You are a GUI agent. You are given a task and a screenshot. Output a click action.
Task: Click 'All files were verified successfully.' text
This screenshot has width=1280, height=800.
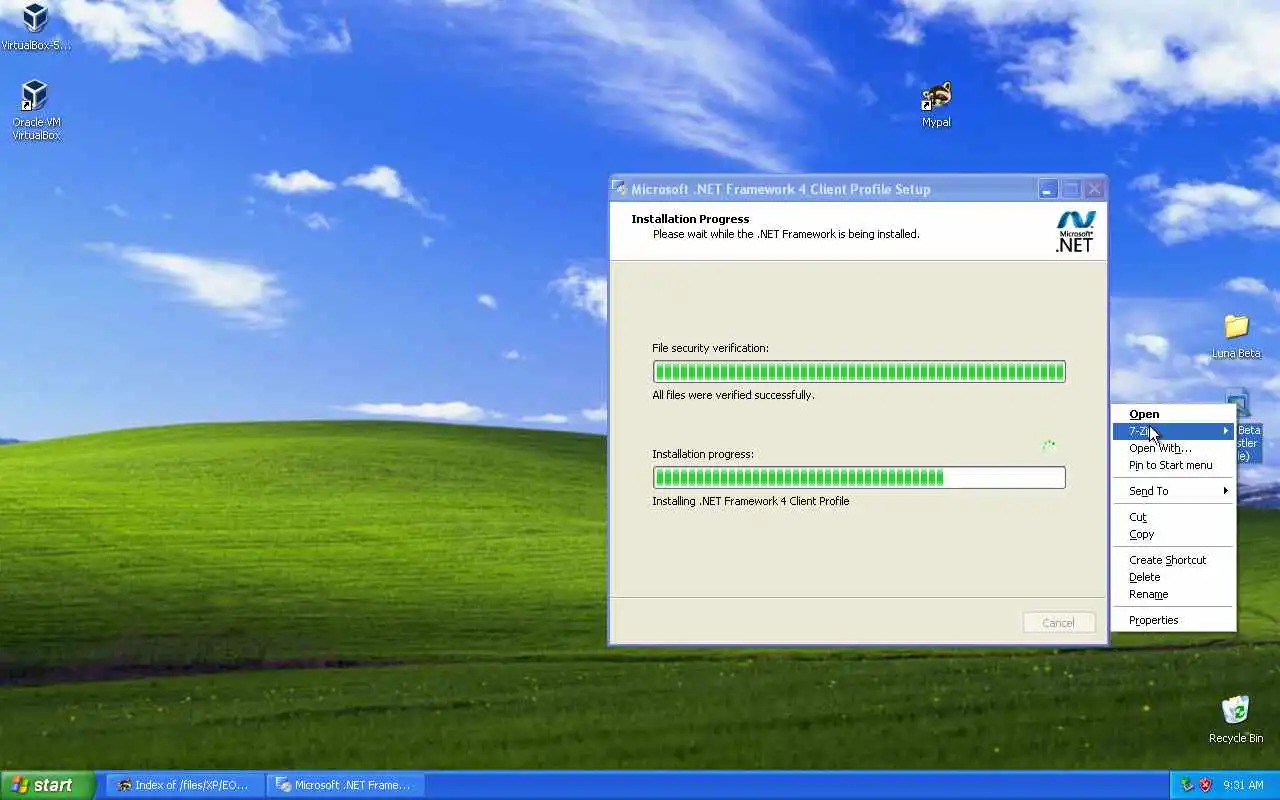coord(733,395)
